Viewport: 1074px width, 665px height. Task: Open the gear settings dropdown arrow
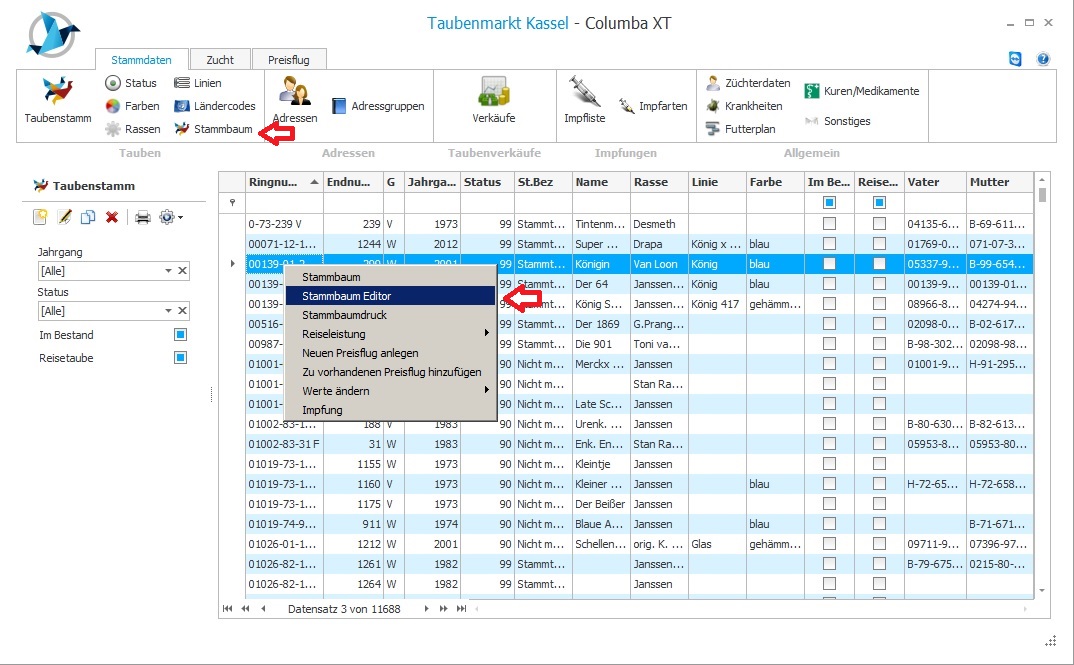pyautogui.click(x=180, y=217)
